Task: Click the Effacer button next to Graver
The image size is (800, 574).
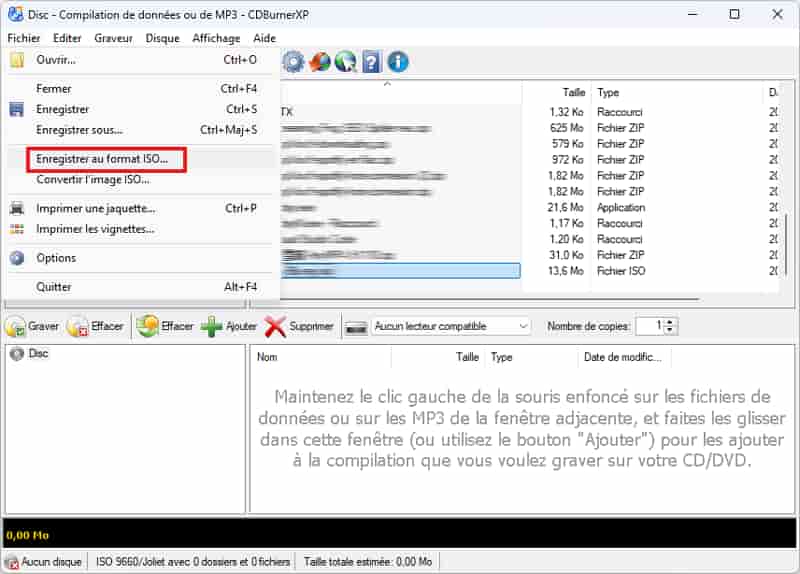Action: [95, 326]
